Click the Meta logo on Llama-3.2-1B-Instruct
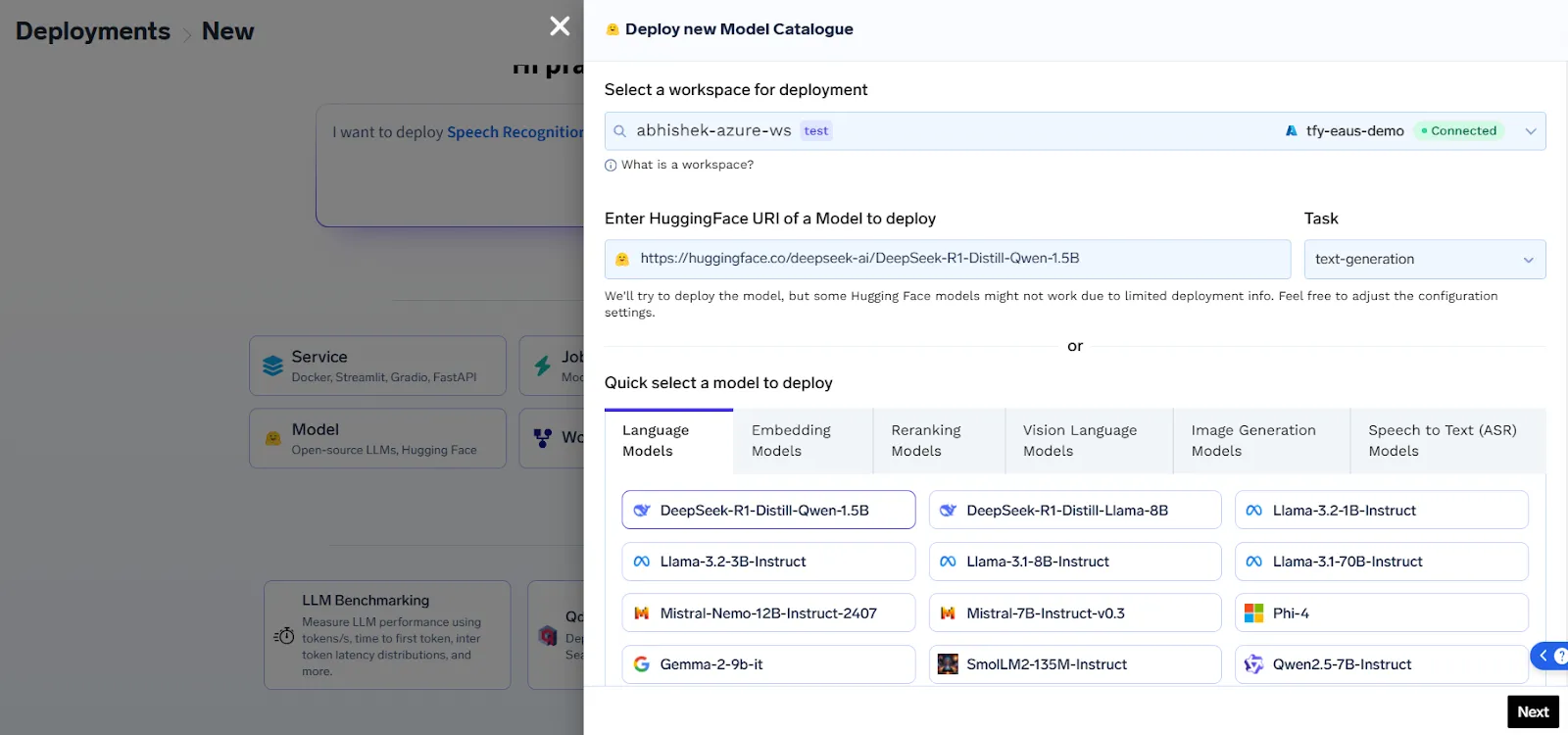1568x735 pixels. 1253,511
